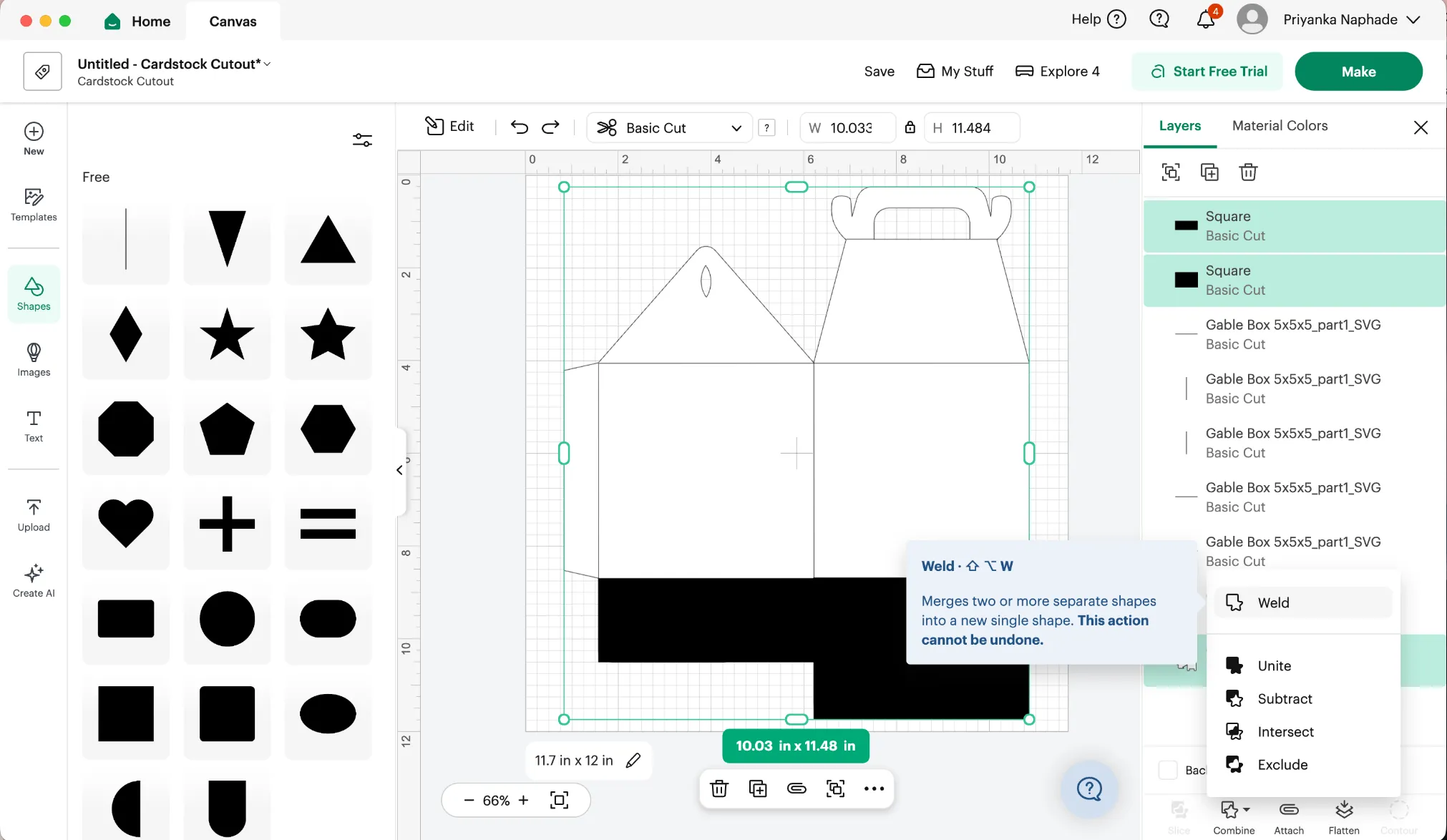Delete selection from floating canvas toolbar
The width and height of the screenshot is (1447, 840).
pos(719,788)
